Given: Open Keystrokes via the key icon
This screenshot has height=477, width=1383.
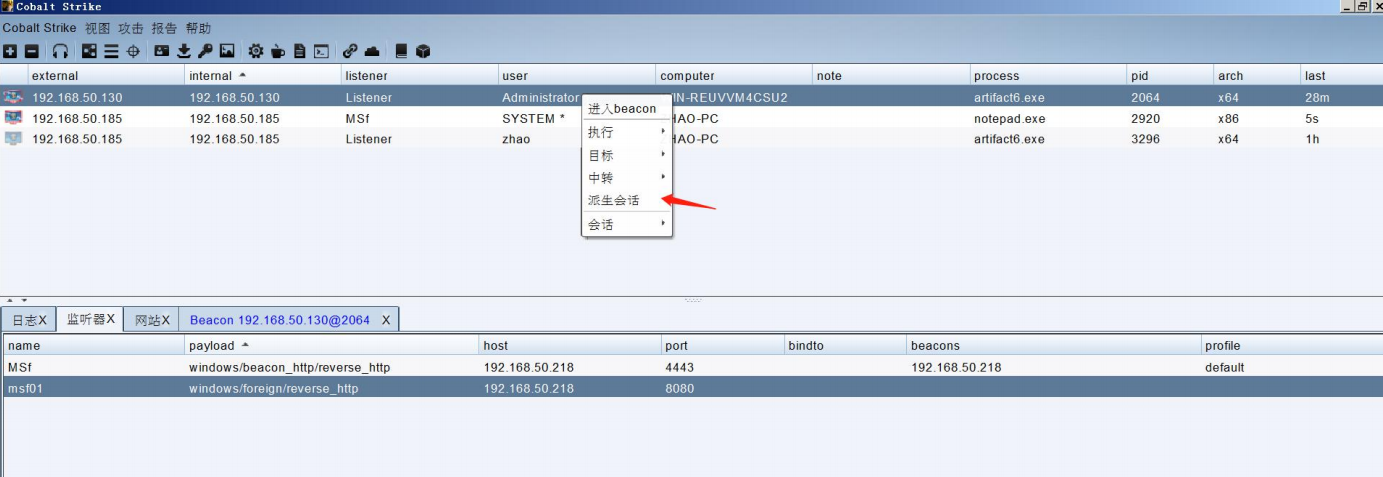Looking at the screenshot, I should 205,51.
